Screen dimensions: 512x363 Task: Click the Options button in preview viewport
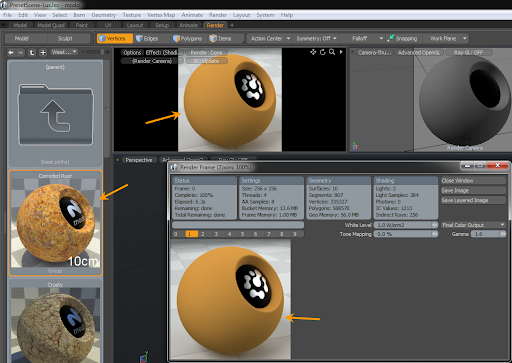tap(132, 52)
